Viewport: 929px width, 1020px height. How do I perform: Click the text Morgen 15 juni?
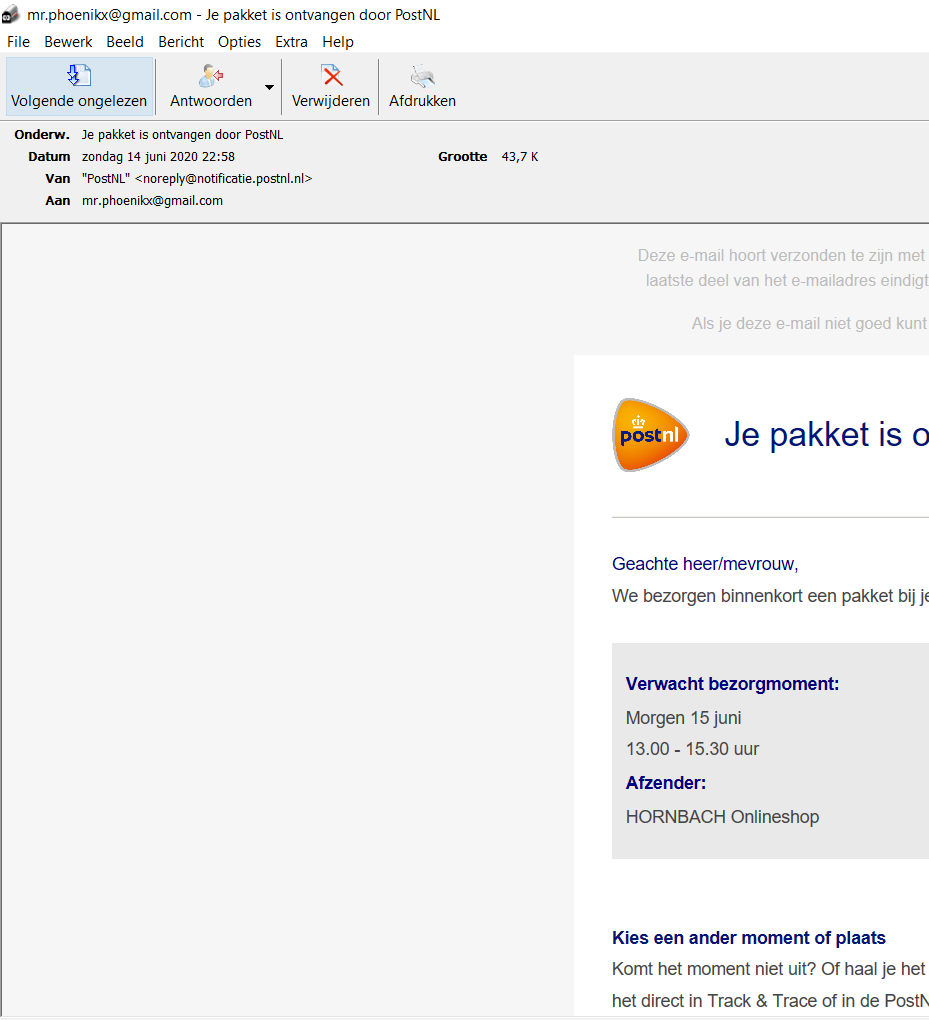pos(684,718)
